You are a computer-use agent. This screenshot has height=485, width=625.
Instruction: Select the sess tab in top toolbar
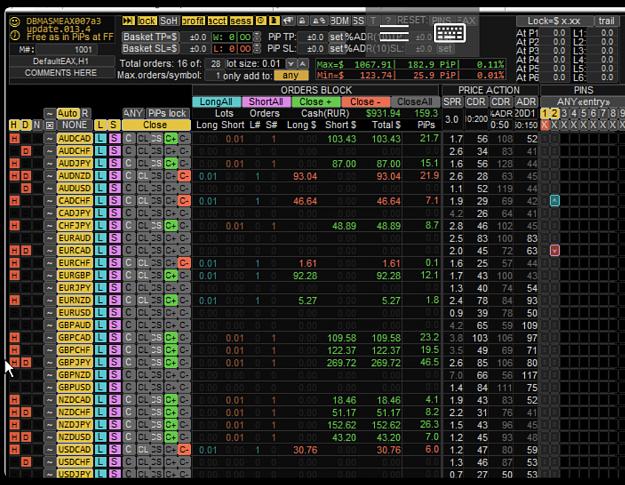[241, 21]
